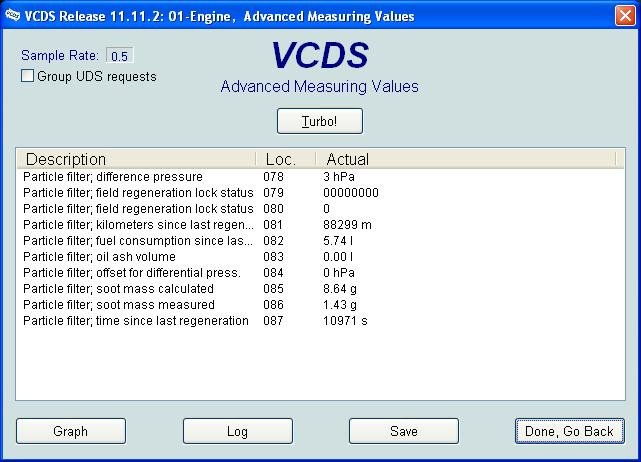Click location number 086
641x462 pixels.
[x=273, y=305]
